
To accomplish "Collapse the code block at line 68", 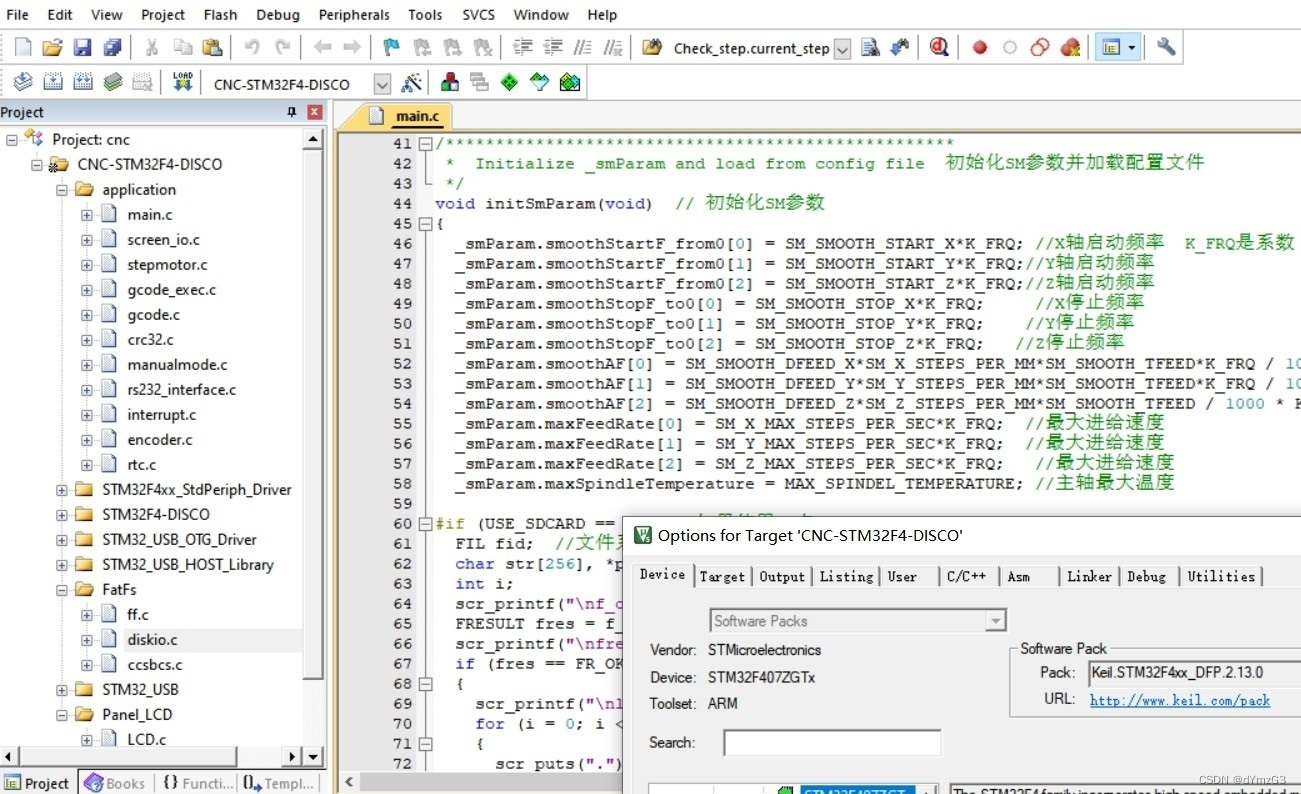I will (x=427, y=684).
